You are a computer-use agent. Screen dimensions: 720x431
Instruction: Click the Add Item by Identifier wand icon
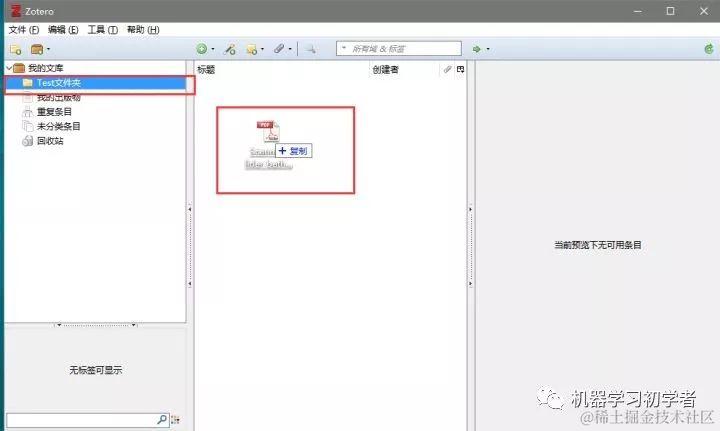click(x=229, y=49)
